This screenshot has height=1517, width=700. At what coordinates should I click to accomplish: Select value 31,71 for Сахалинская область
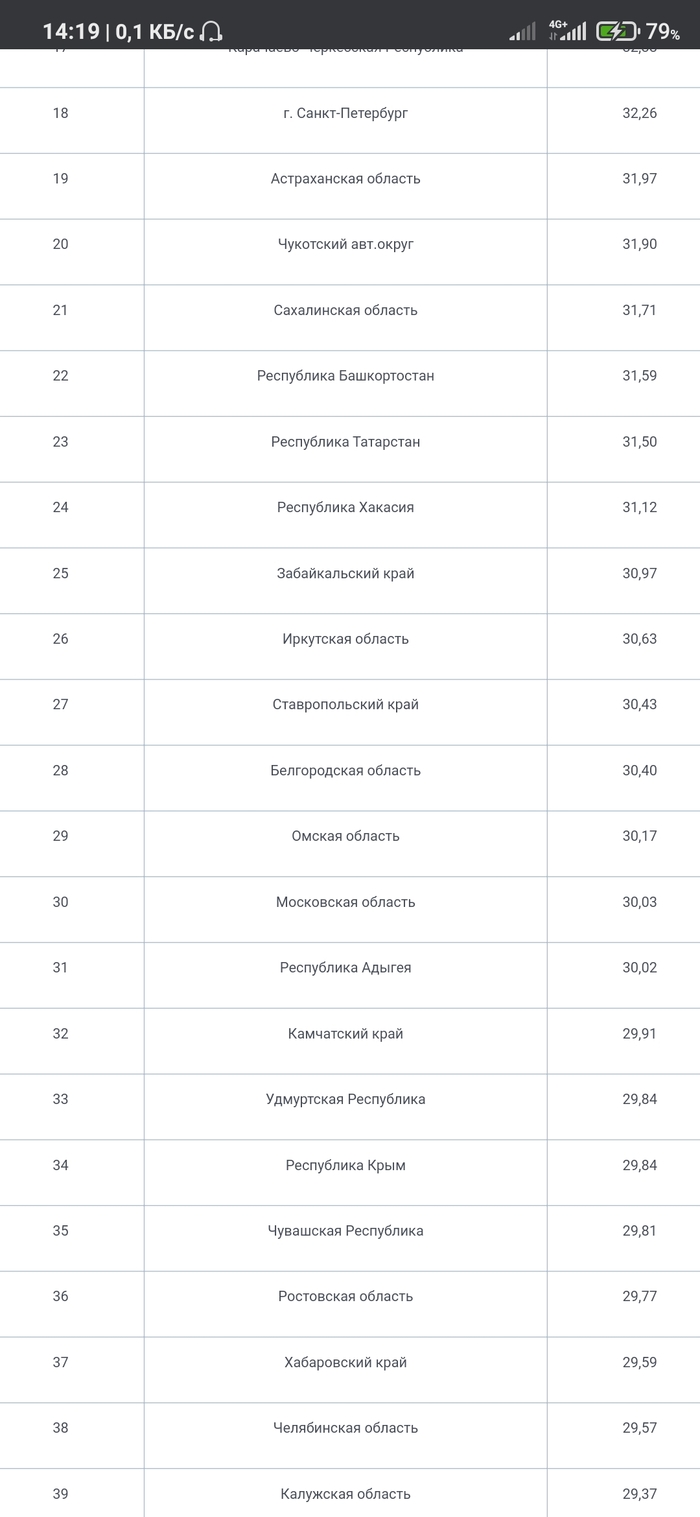coord(640,310)
